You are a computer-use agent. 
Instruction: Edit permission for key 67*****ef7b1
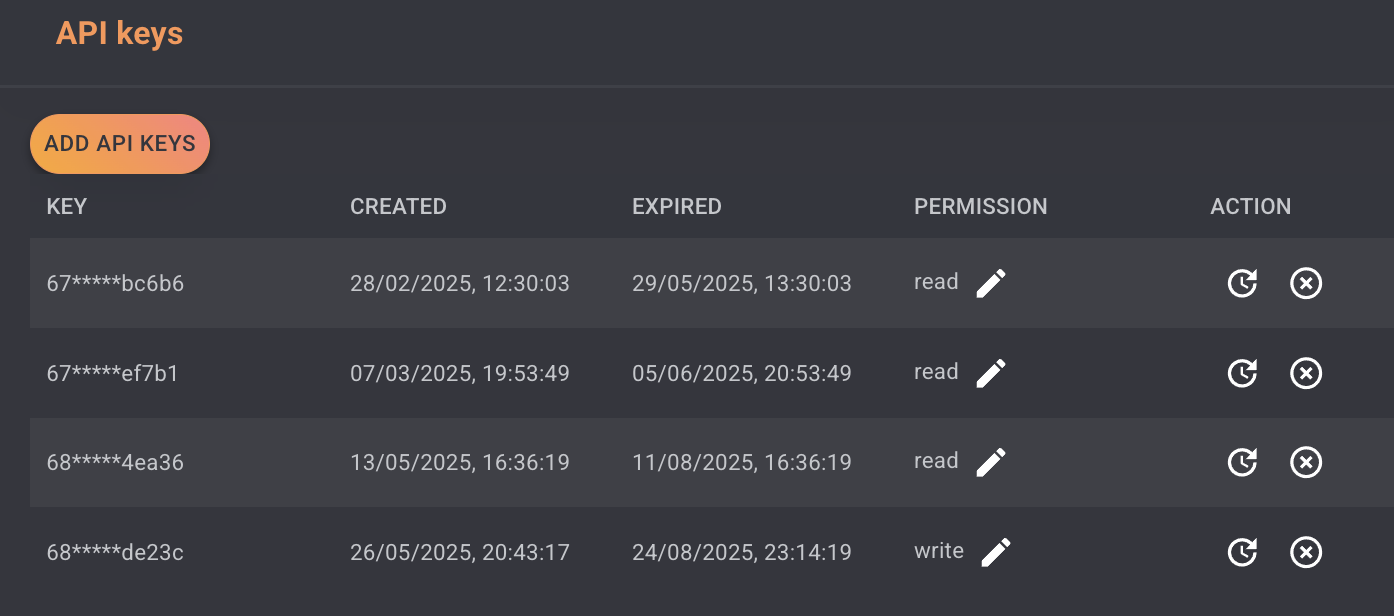pos(991,373)
